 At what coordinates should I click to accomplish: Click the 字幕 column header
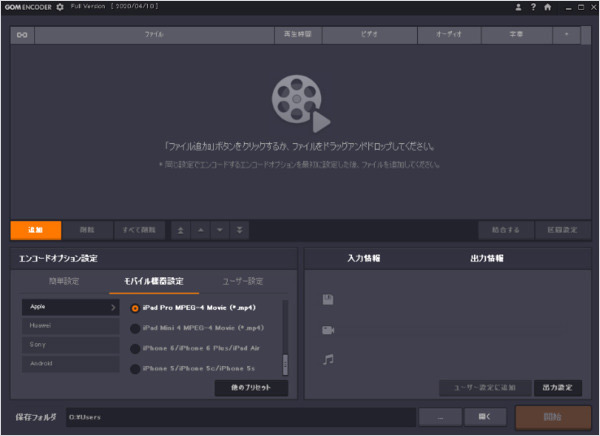coord(516,35)
